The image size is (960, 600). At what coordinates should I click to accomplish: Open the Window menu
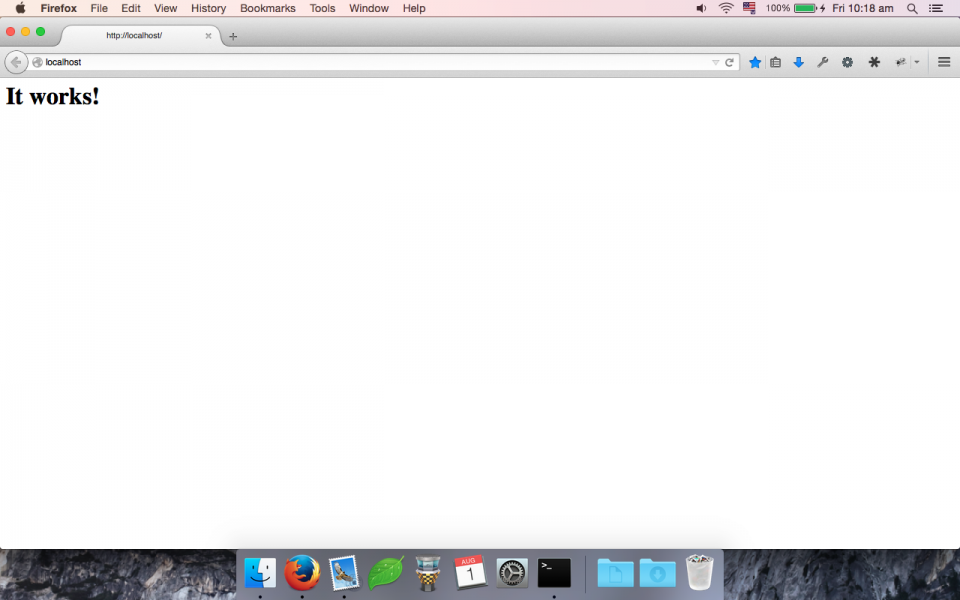coord(369,8)
